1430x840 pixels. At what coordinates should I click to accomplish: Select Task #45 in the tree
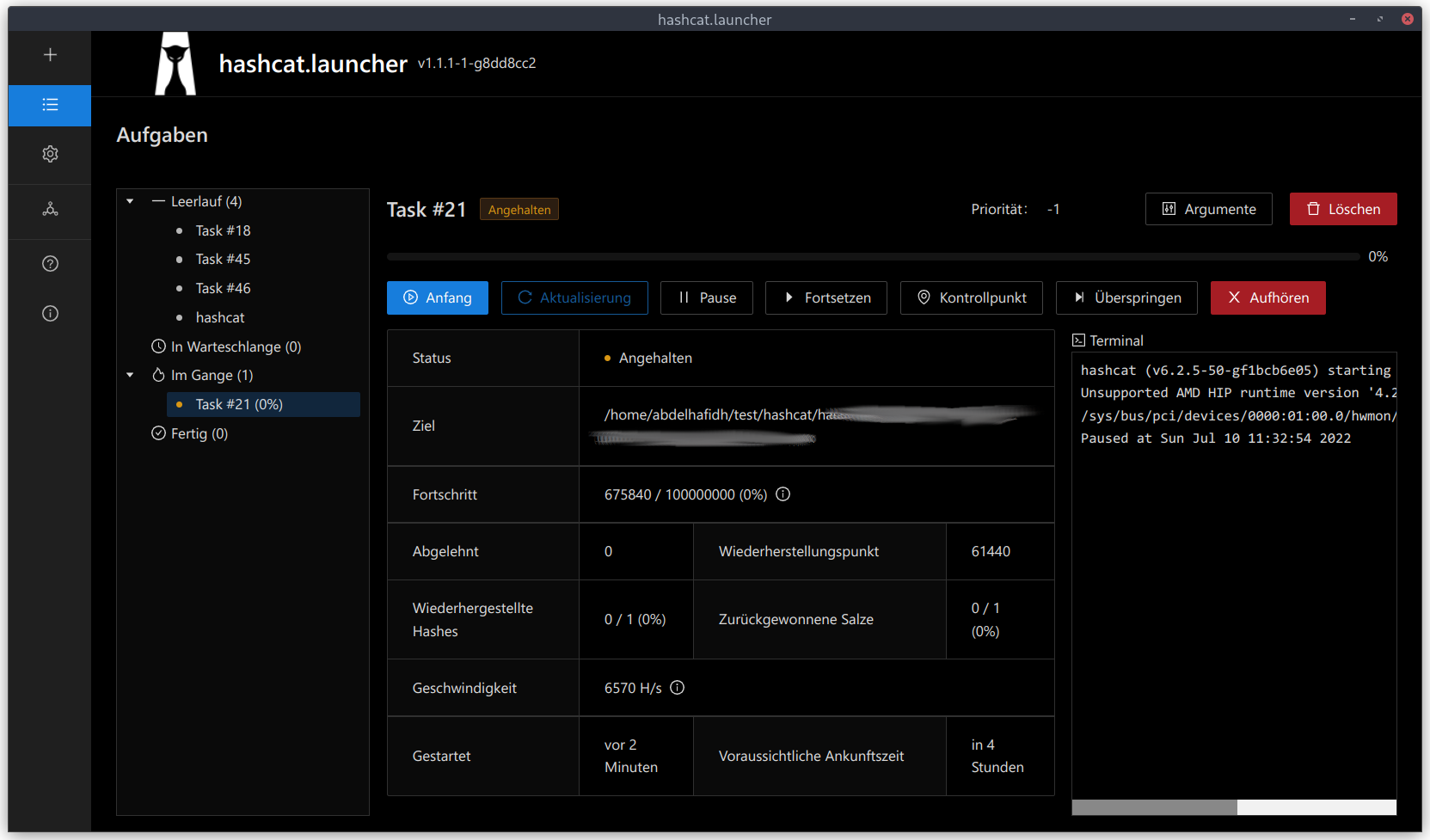223,259
